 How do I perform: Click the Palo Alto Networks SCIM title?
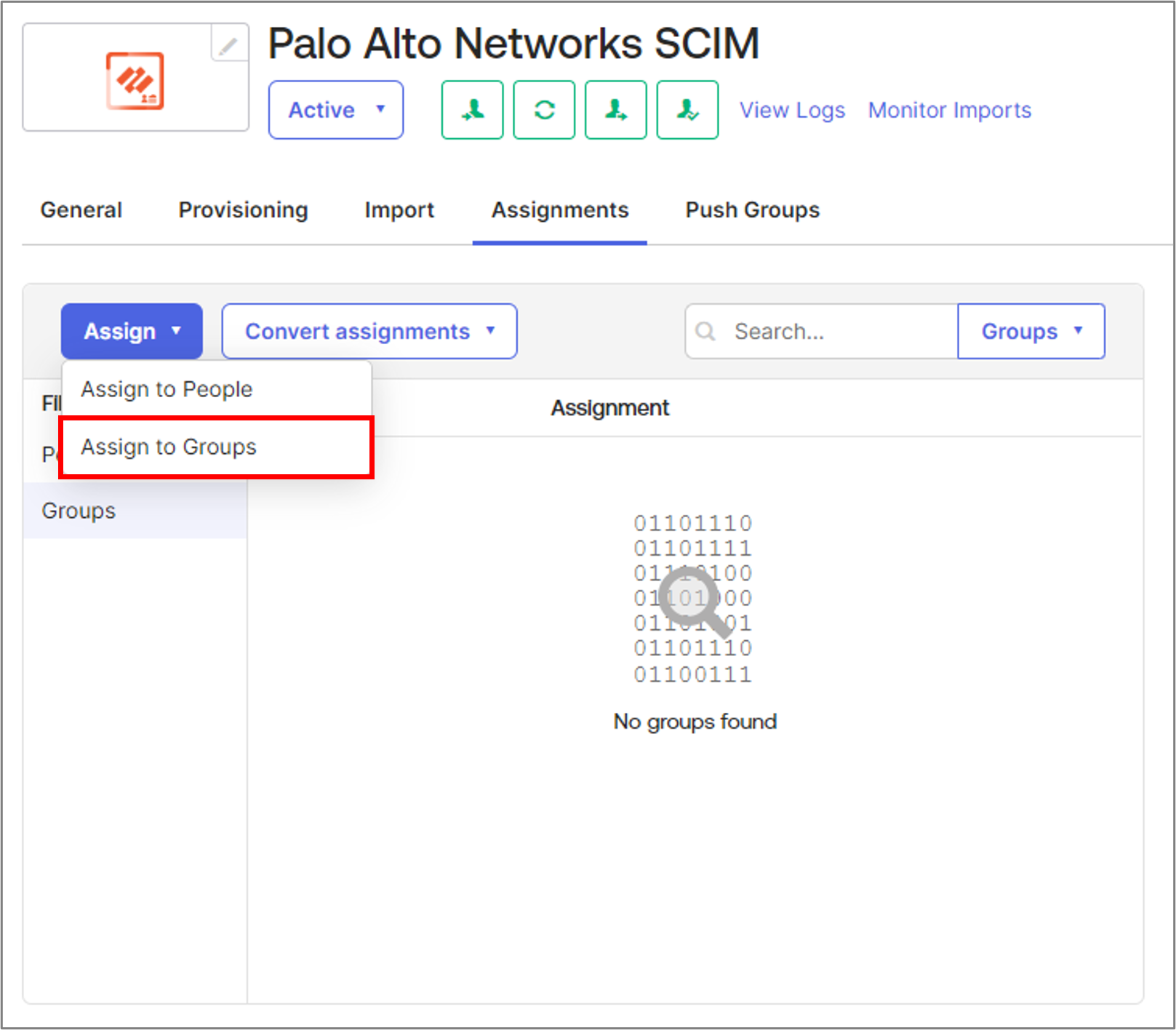(x=513, y=43)
